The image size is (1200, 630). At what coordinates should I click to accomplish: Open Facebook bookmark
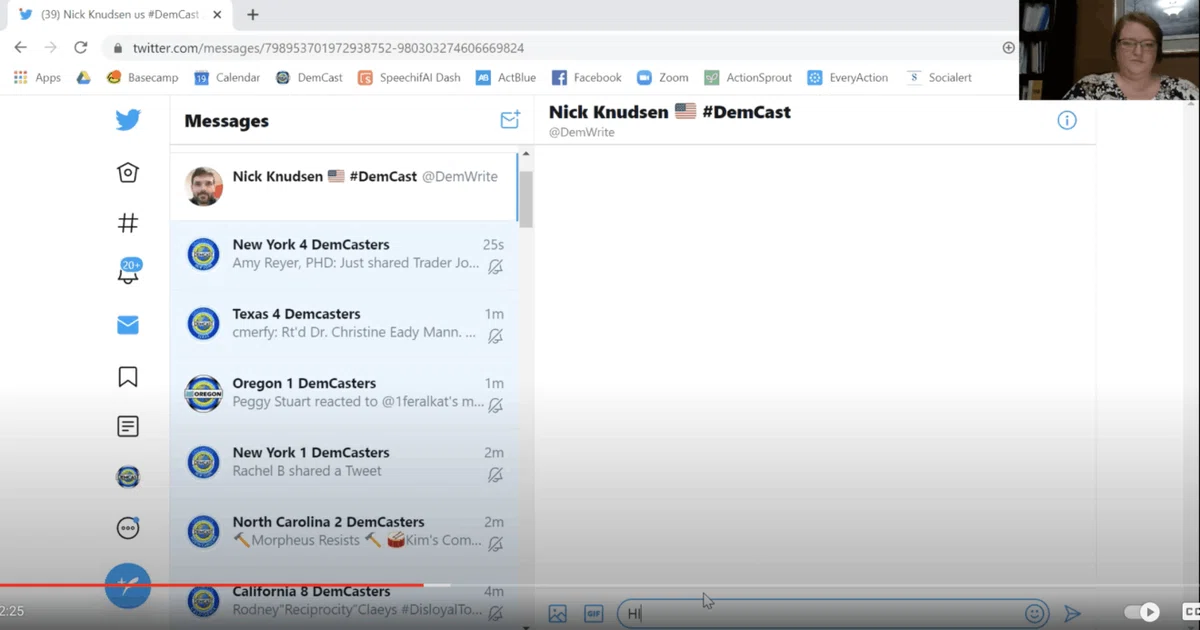(x=587, y=77)
